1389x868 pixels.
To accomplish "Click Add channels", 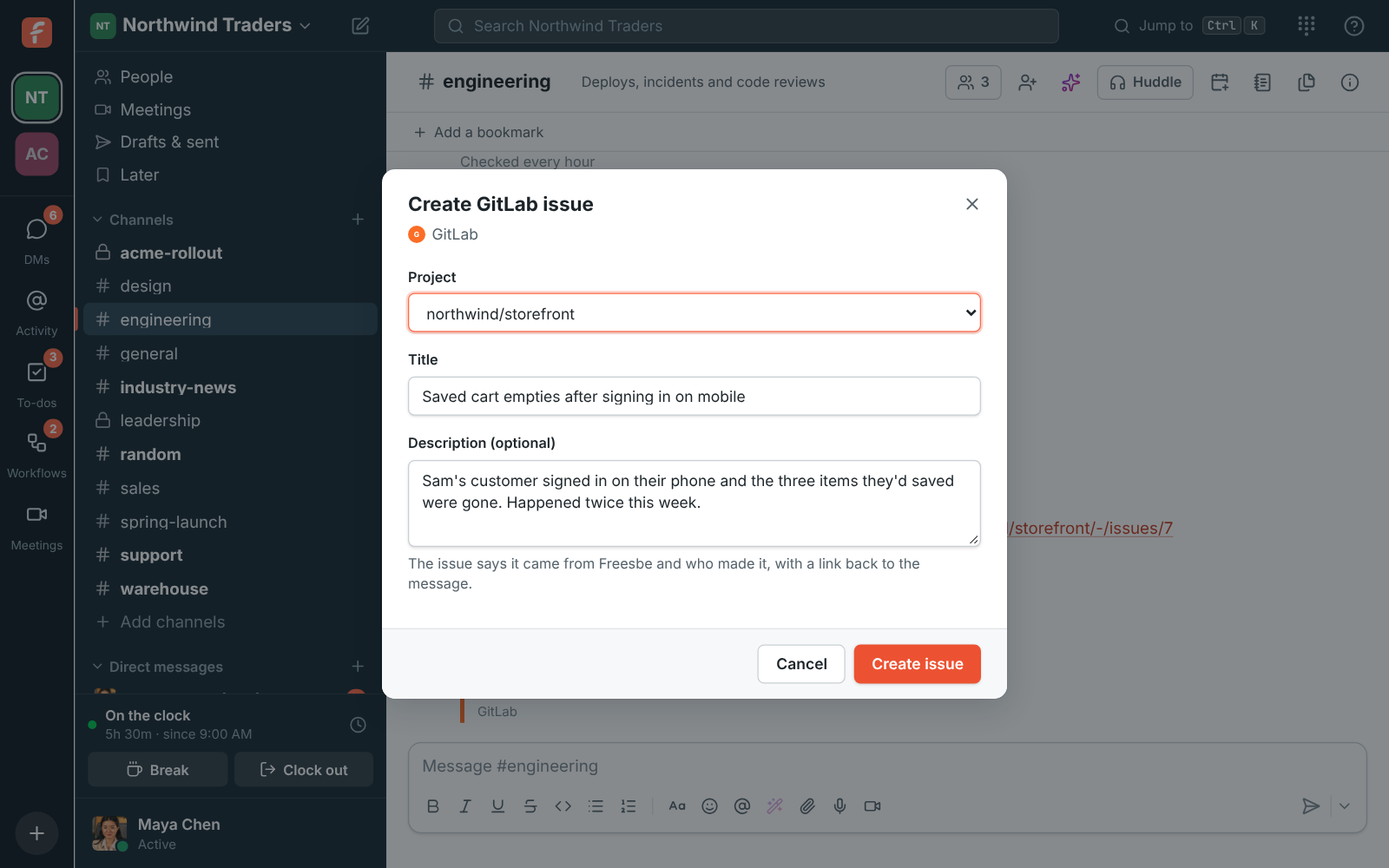I will pos(229,621).
